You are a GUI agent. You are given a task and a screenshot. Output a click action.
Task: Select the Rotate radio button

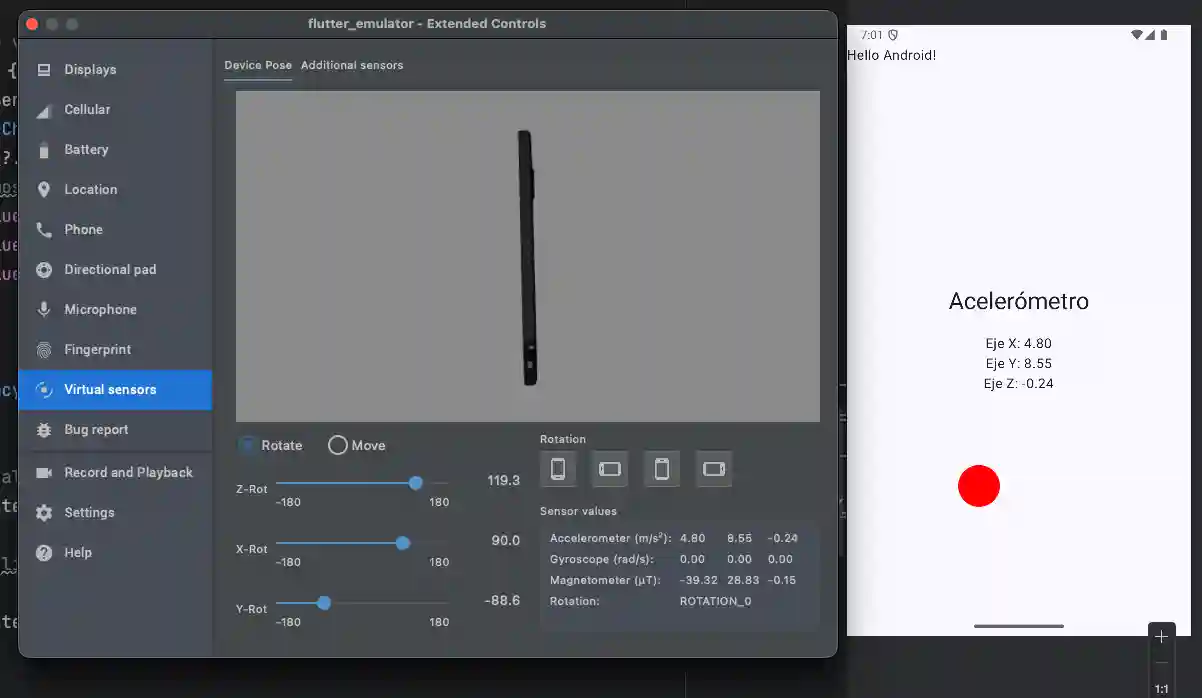pyautogui.click(x=247, y=445)
